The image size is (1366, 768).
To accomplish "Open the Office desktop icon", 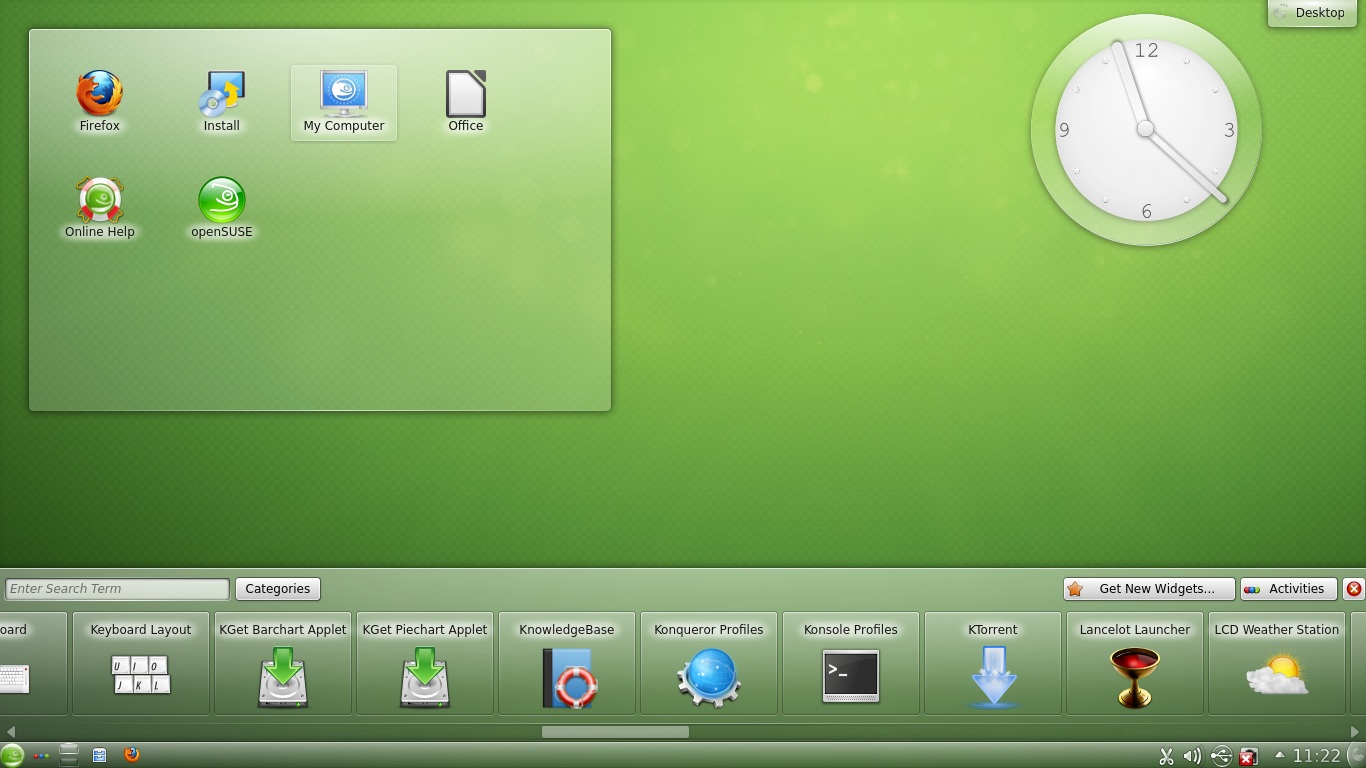I will (466, 100).
